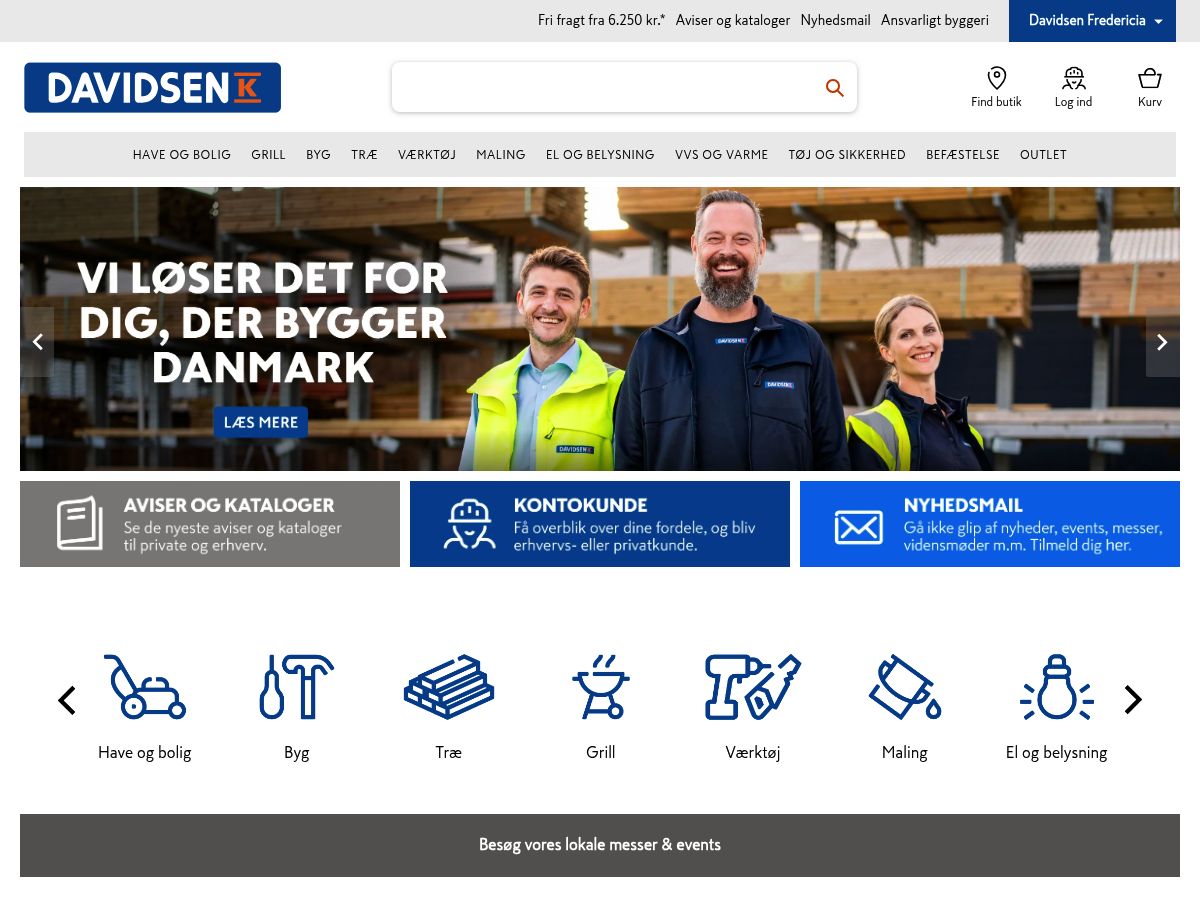Image resolution: width=1200 pixels, height=900 pixels.
Task: Click the Log ind user icon
Action: pyautogui.click(x=1074, y=78)
